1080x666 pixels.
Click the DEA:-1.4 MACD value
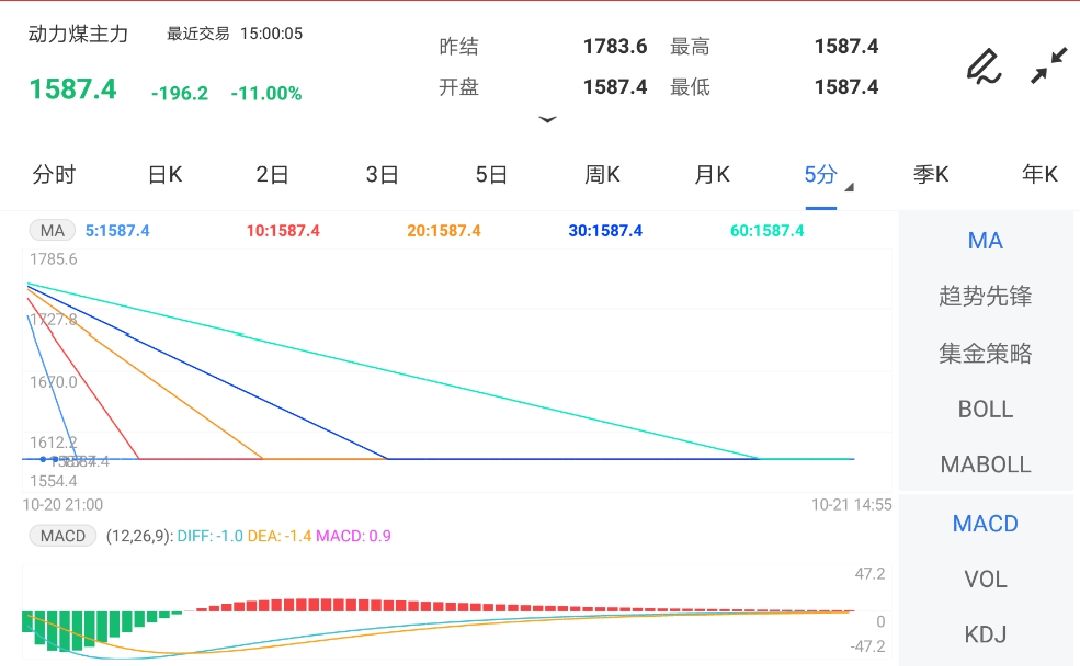pos(279,536)
